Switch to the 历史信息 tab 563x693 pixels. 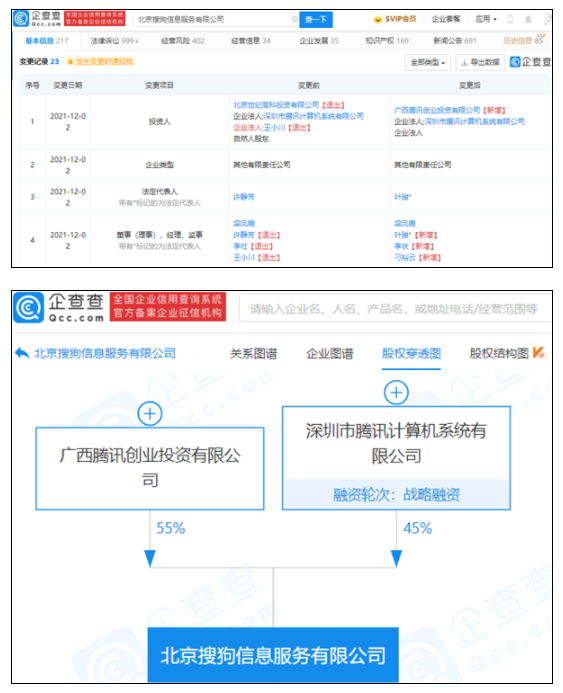[523, 41]
